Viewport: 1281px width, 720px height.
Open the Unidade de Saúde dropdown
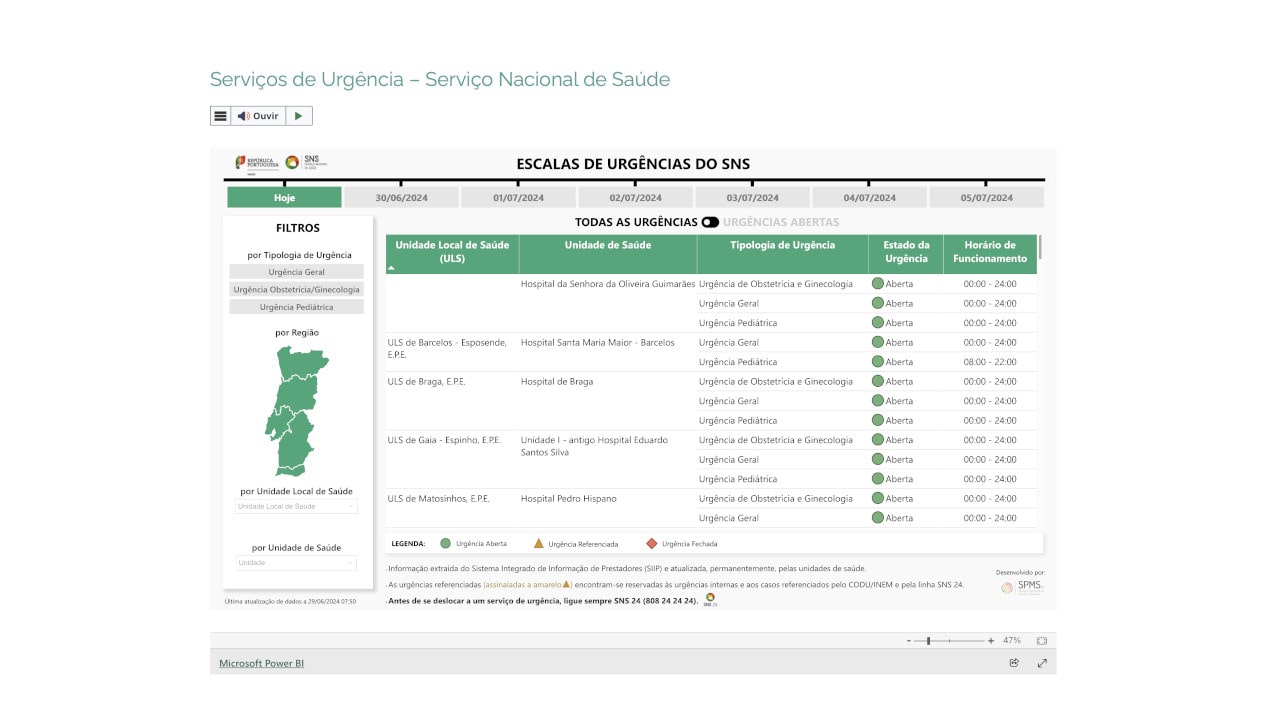pyautogui.click(x=296, y=562)
